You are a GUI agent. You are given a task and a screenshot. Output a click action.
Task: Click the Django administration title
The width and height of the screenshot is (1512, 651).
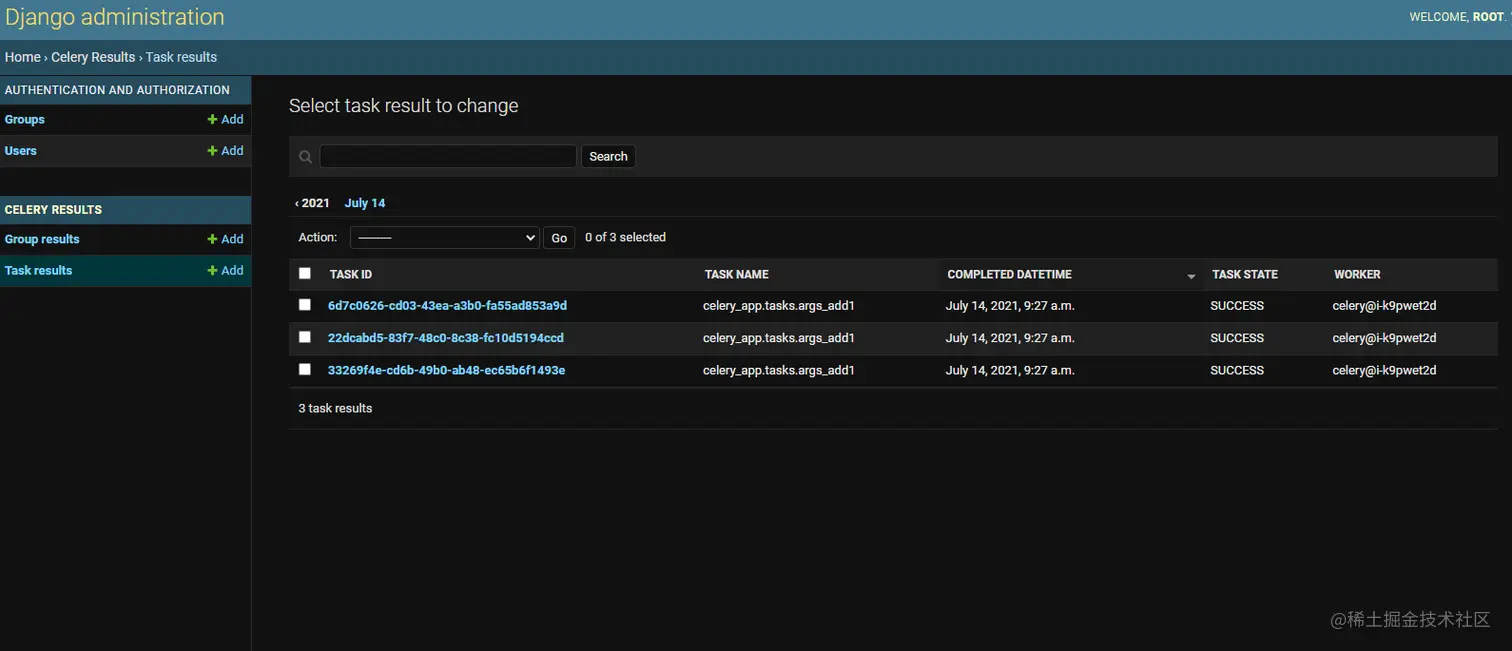115,17
